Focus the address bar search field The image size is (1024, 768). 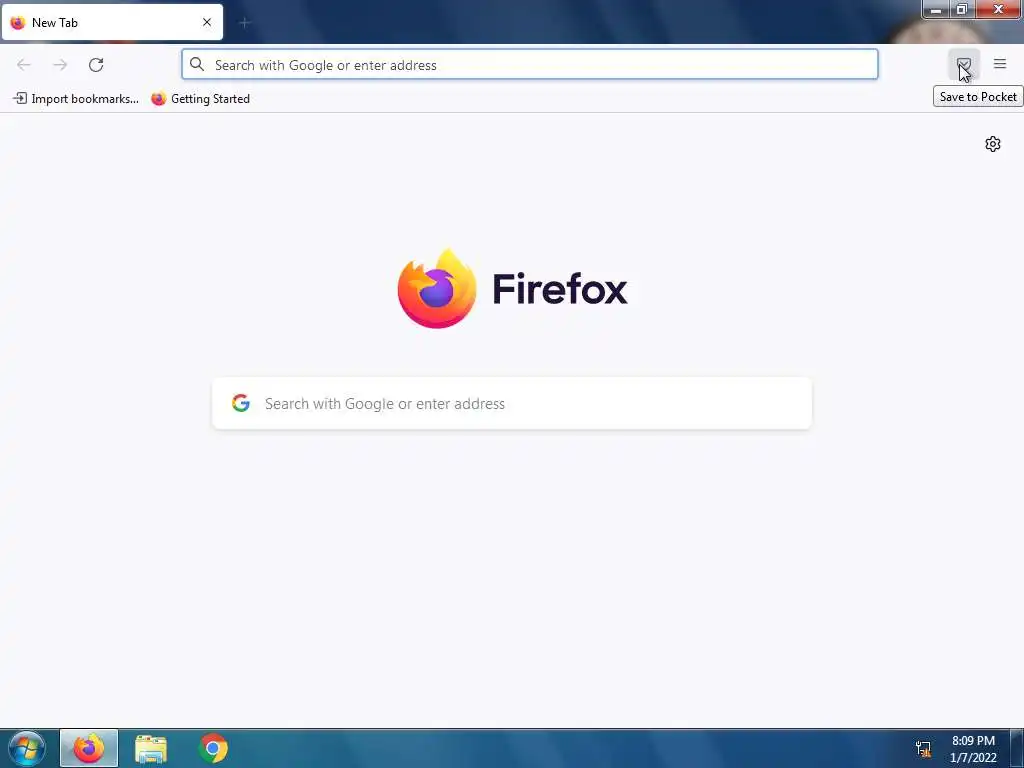530,65
